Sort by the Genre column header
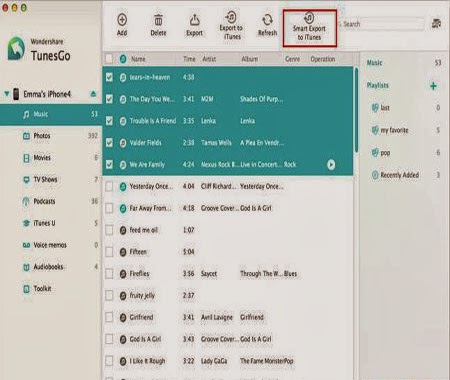 tap(292, 59)
